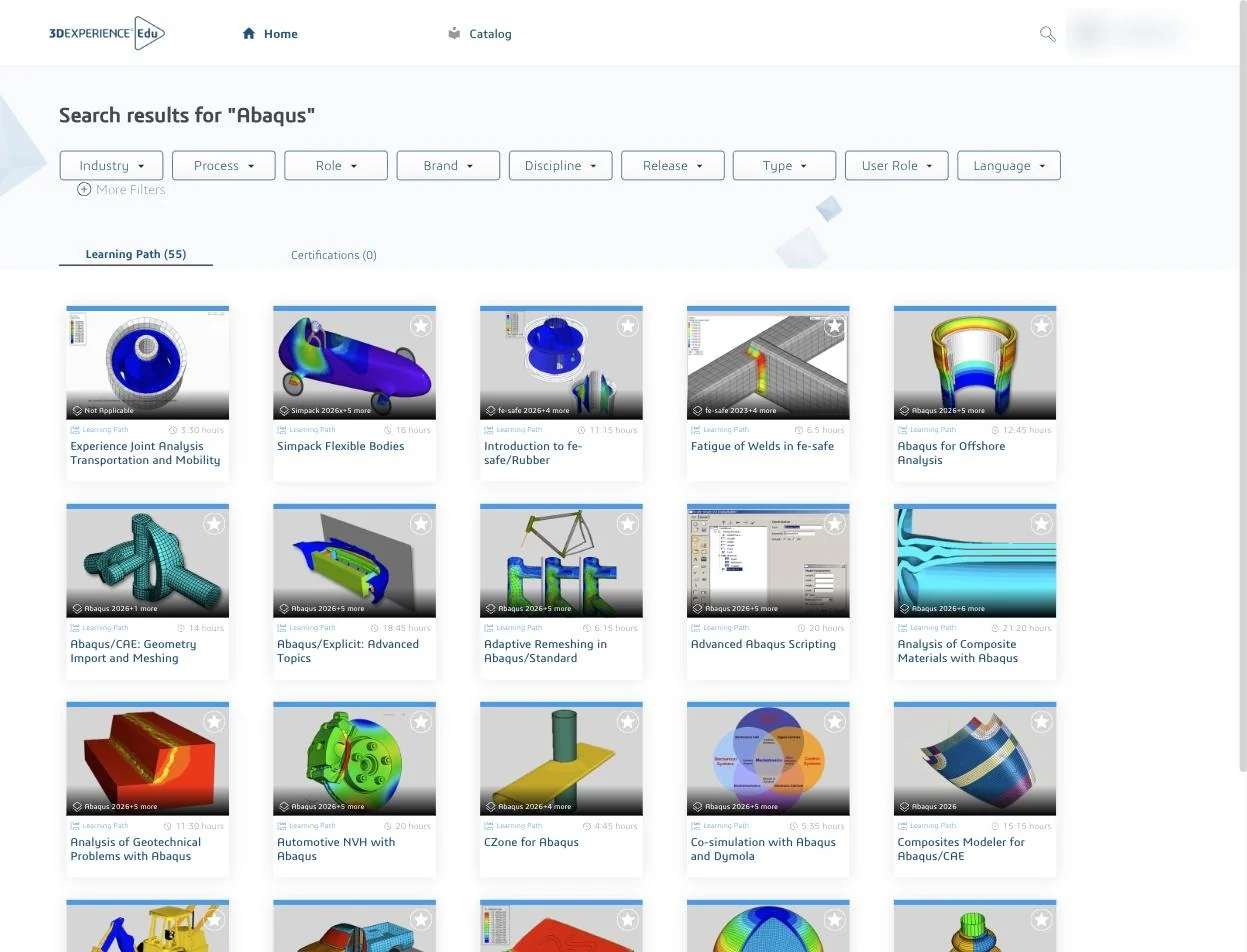The width and height of the screenshot is (1247, 952).
Task: Favorite the Composites Modeler for Abaqus/CAE card
Action: click(x=1042, y=722)
